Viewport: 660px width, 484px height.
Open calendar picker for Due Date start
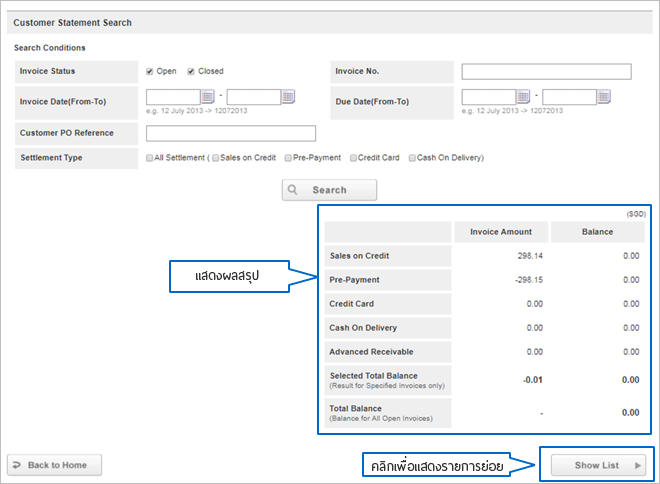523,97
